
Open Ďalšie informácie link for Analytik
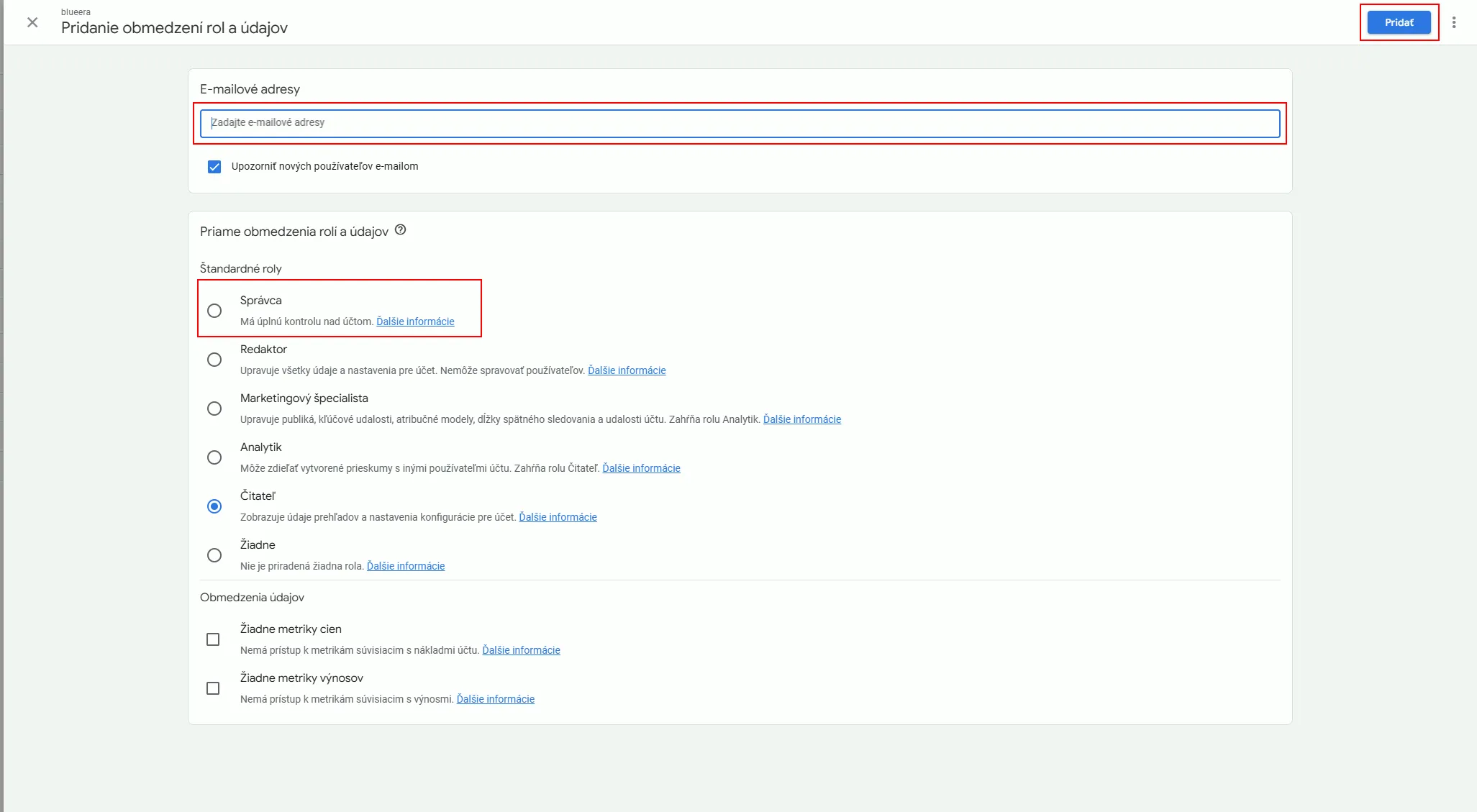[x=641, y=468]
